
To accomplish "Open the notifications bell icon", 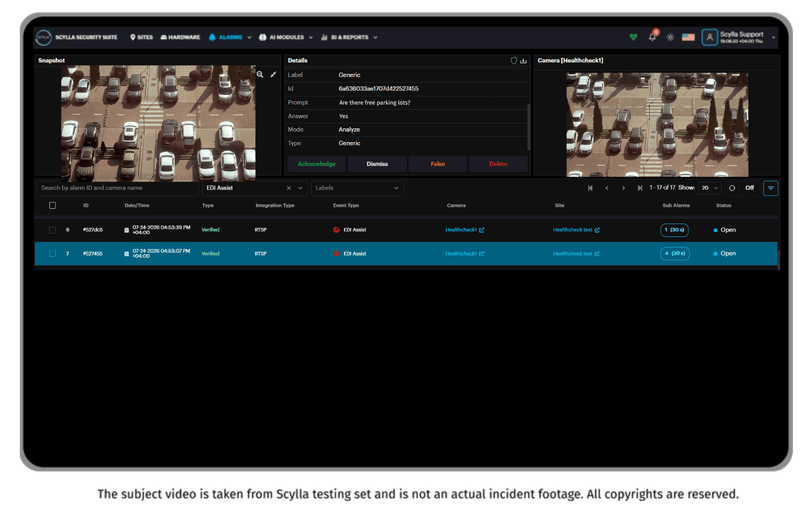I will click(x=652, y=37).
